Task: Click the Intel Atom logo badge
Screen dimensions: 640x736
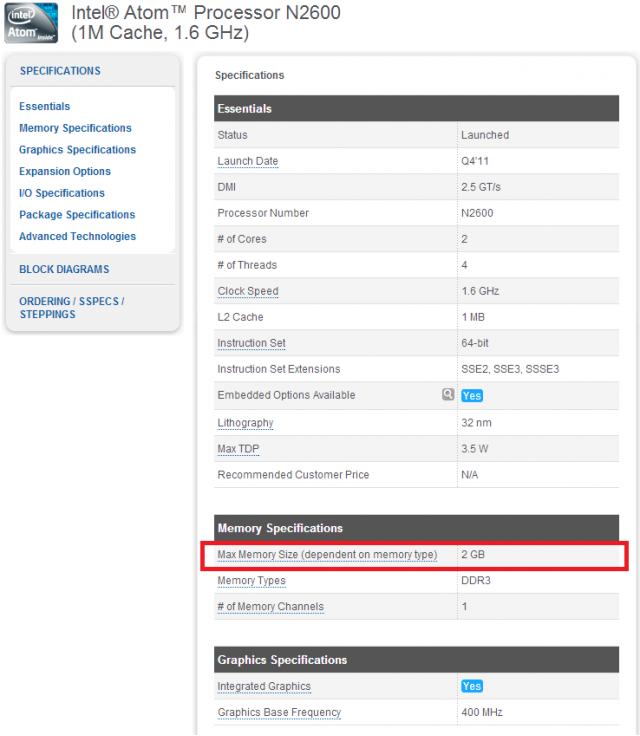Action: 31,23
